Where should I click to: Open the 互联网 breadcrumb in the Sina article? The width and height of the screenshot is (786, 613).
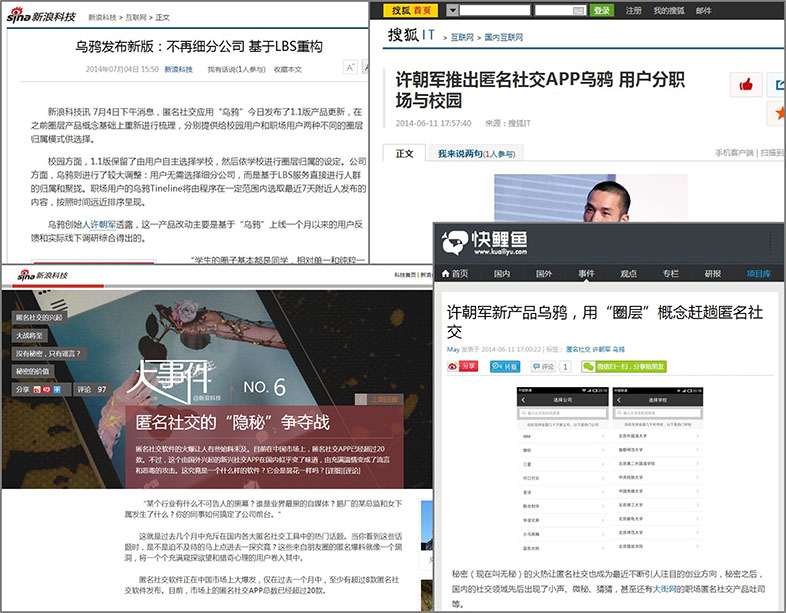[136, 18]
